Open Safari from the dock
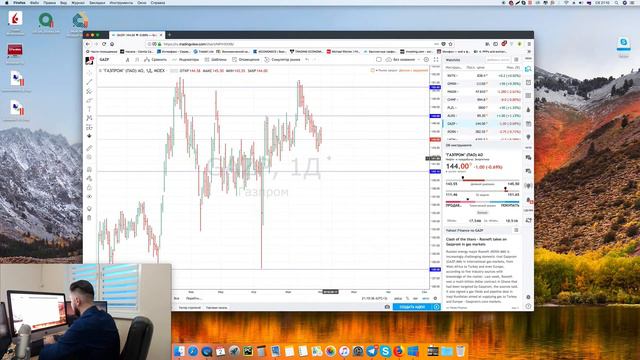This screenshot has width=640, height=360. coord(193,351)
